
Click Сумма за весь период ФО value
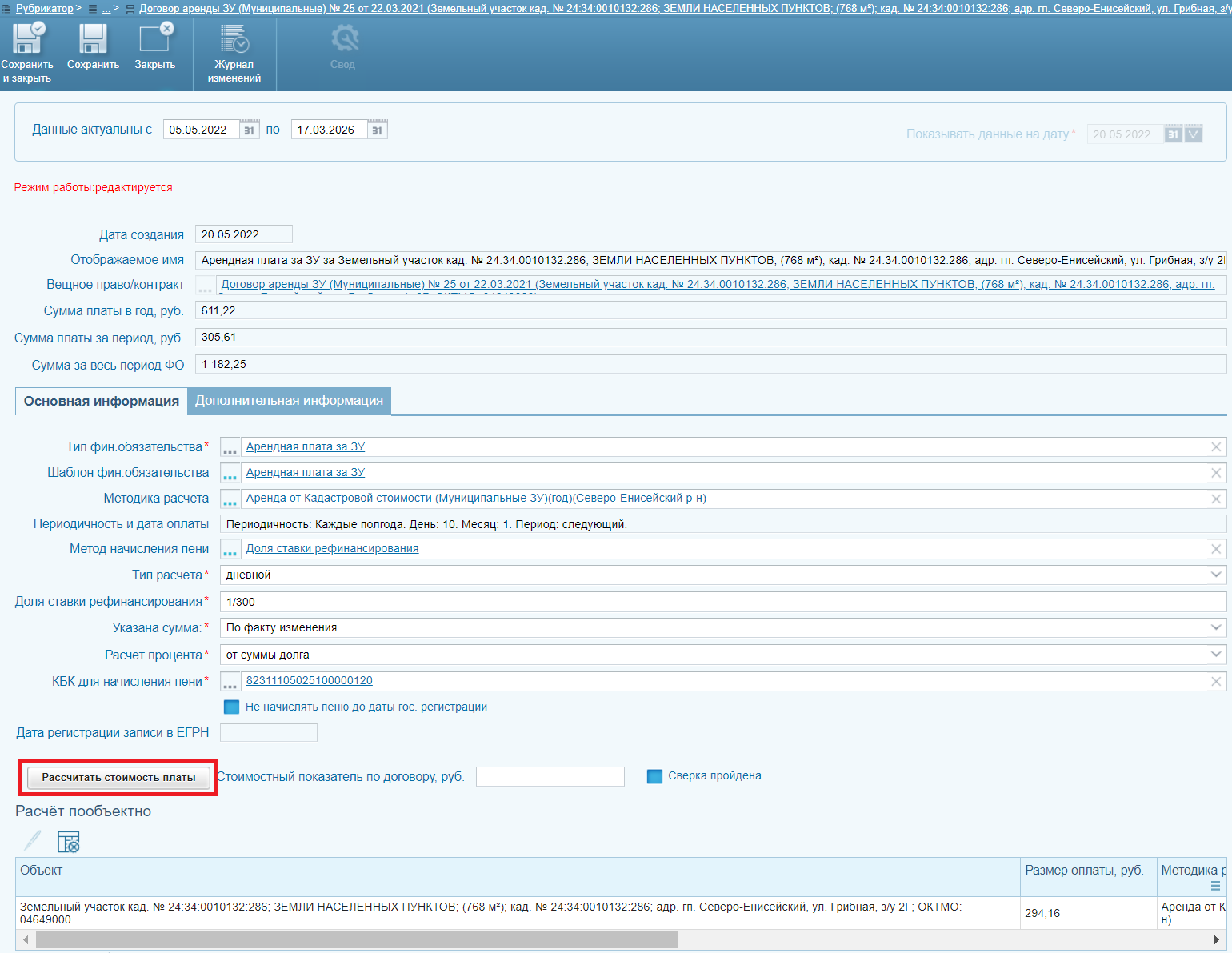pyautogui.click(x=710, y=365)
